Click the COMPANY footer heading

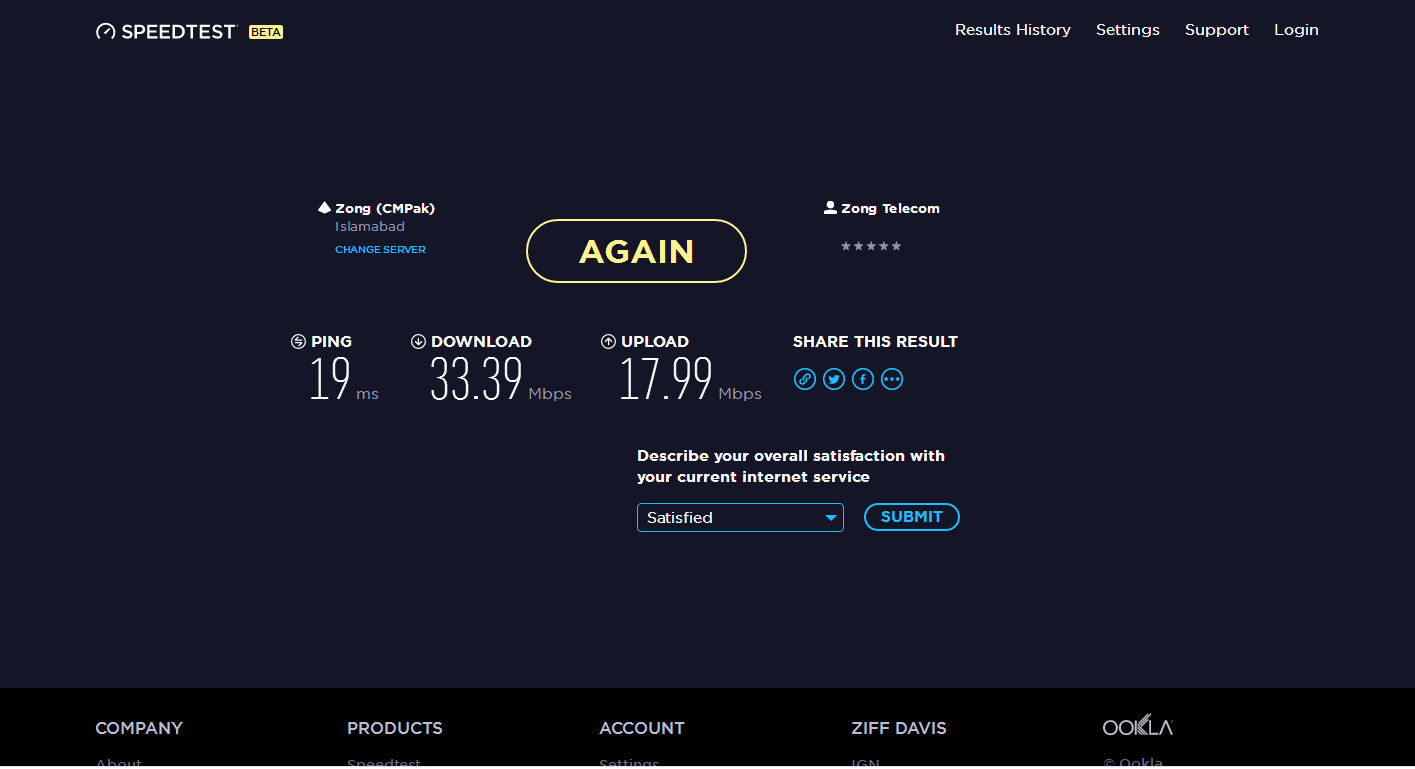pyautogui.click(x=139, y=728)
